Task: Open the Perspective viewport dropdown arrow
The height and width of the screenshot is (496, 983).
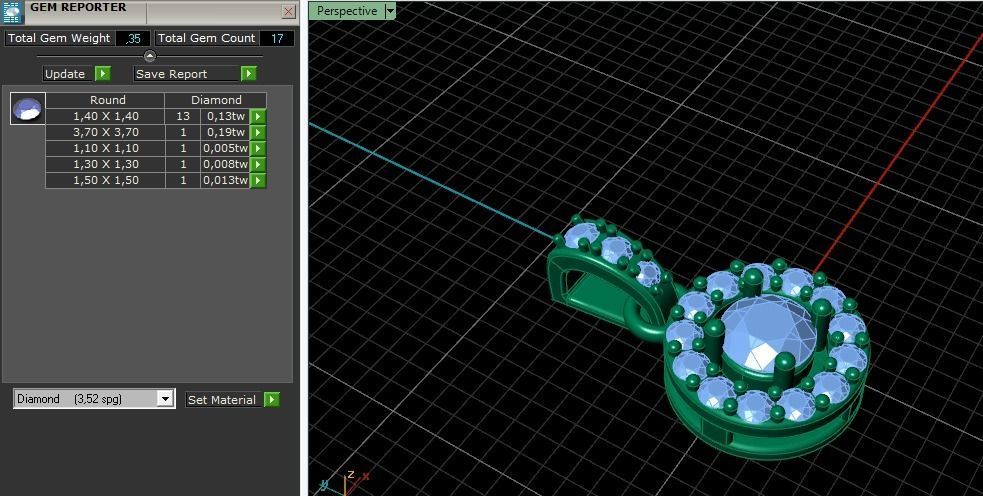Action: [x=390, y=11]
